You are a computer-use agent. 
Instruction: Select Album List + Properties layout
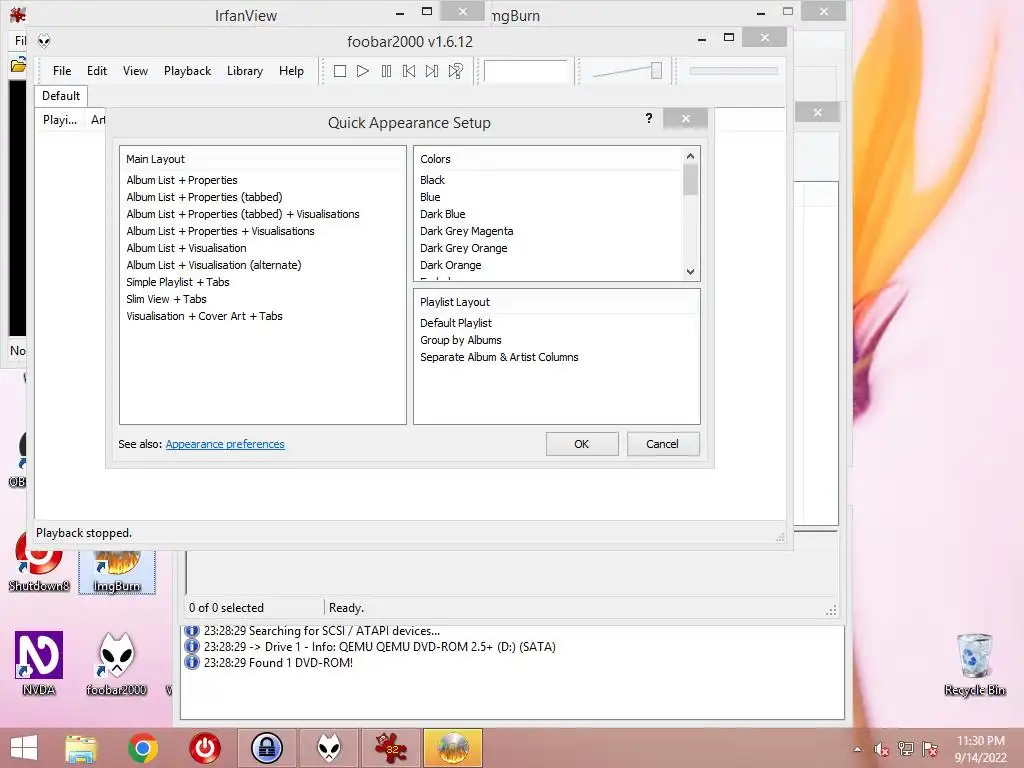(182, 180)
